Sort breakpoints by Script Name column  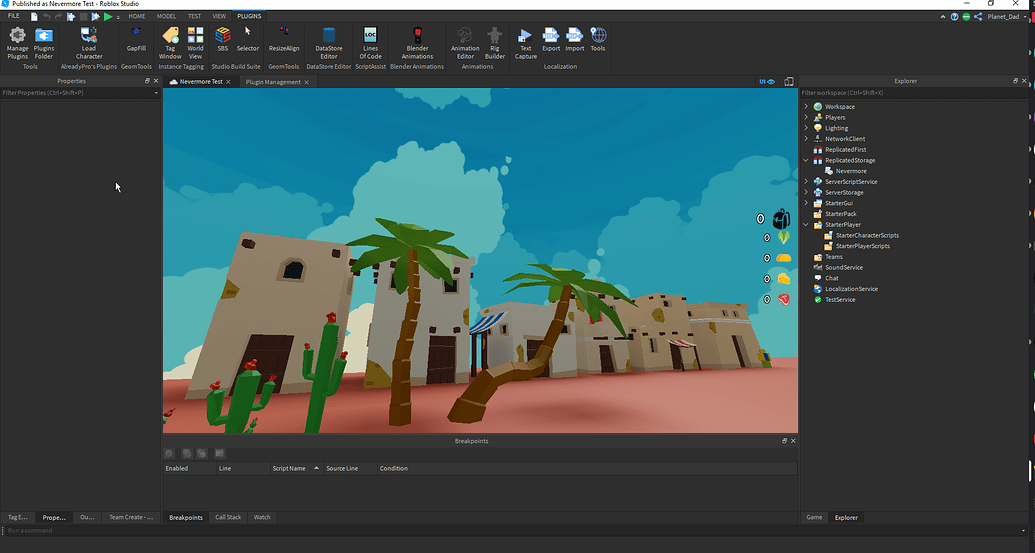click(x=295, y=469)
